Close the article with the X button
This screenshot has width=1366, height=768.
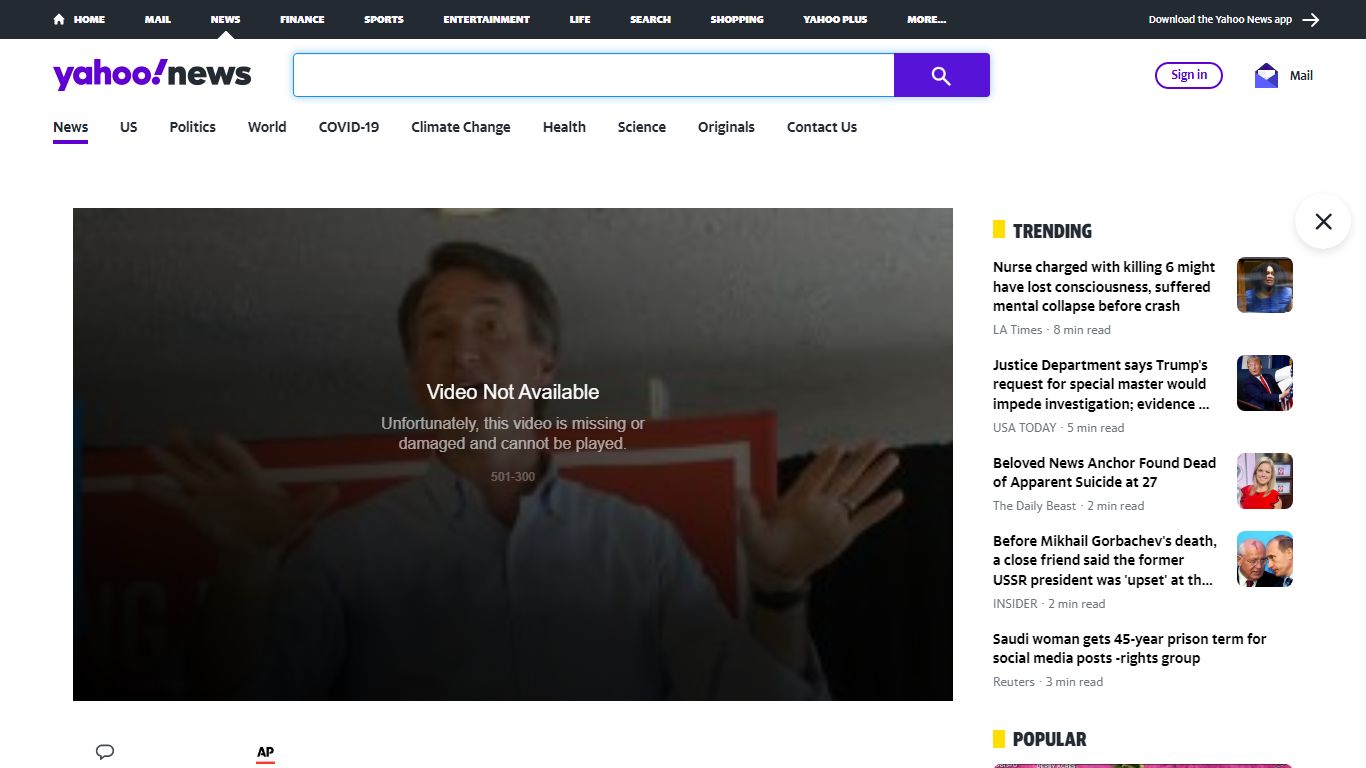pyautogui.click(x=1323, y=221)
